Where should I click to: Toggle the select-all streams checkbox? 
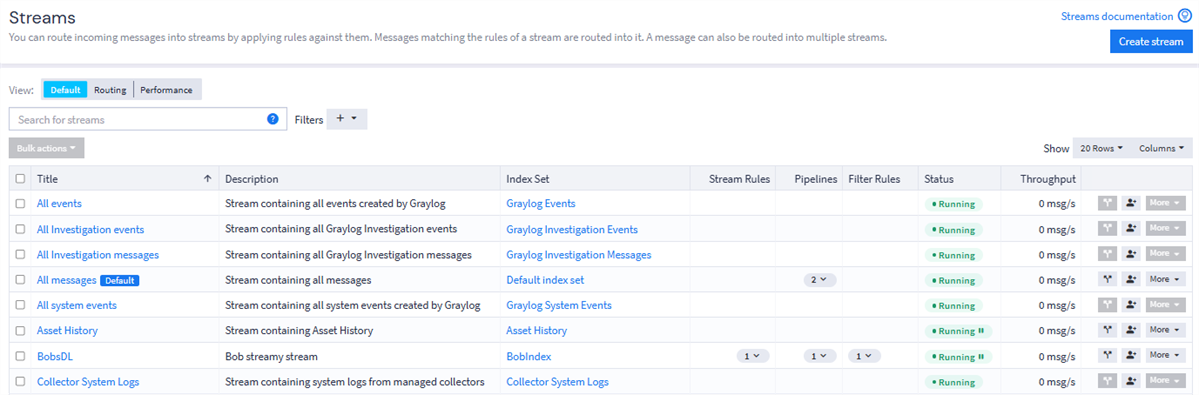21,179
